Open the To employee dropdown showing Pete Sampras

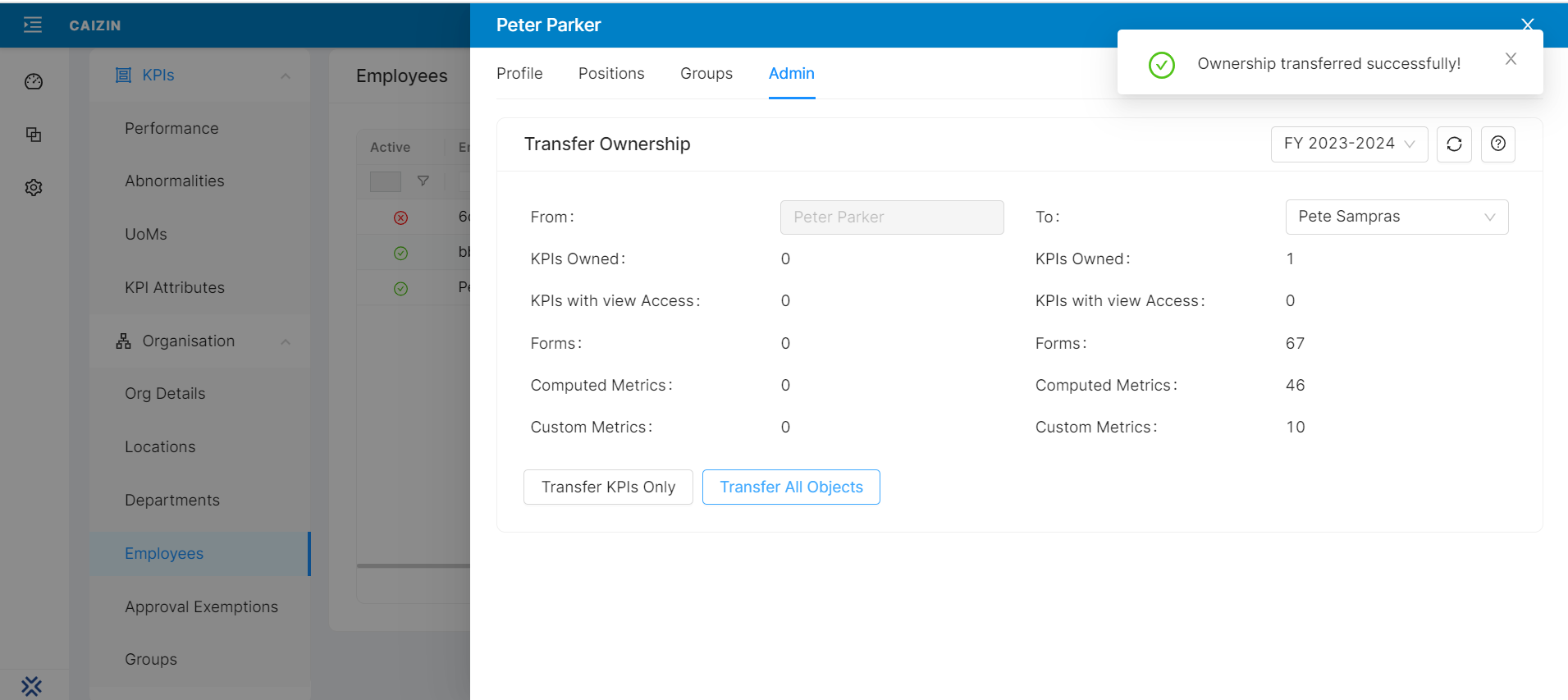pos(1396,217)
